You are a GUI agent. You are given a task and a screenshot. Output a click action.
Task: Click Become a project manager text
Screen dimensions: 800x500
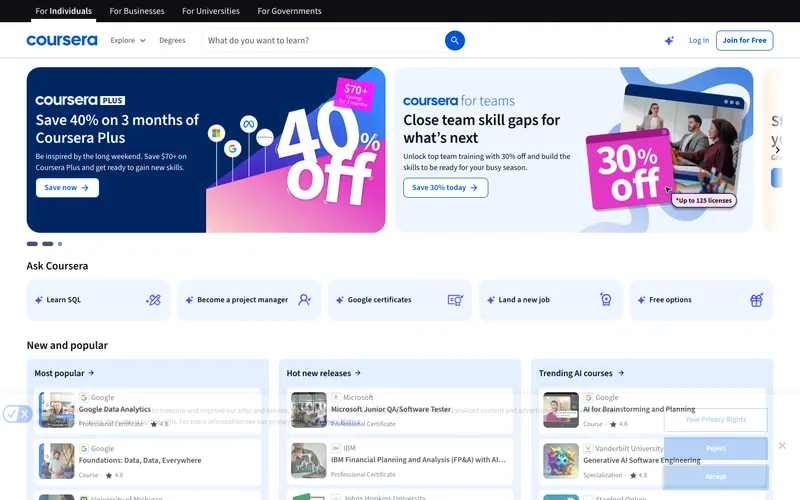[x=242, y=300]
